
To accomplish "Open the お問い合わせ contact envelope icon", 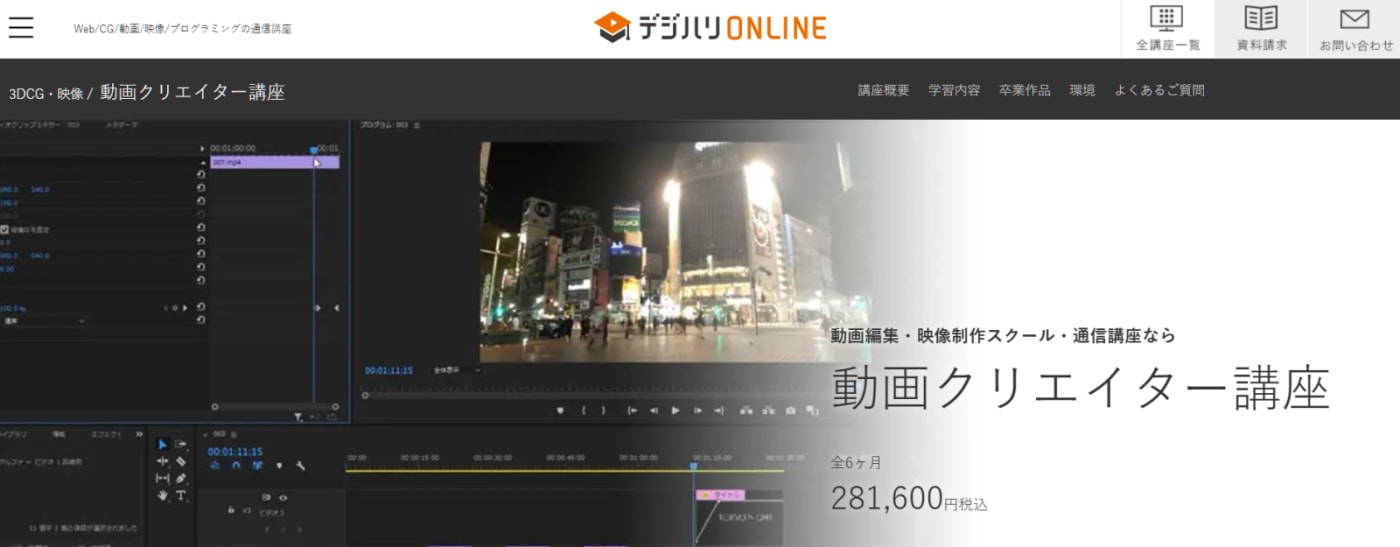I will click(x=1355, y=29).
